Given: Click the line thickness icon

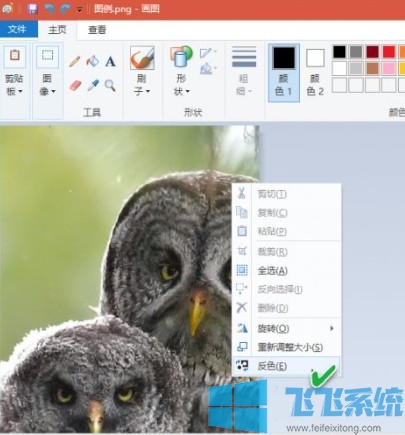Looking at the screenshot, I should [244, 57].
